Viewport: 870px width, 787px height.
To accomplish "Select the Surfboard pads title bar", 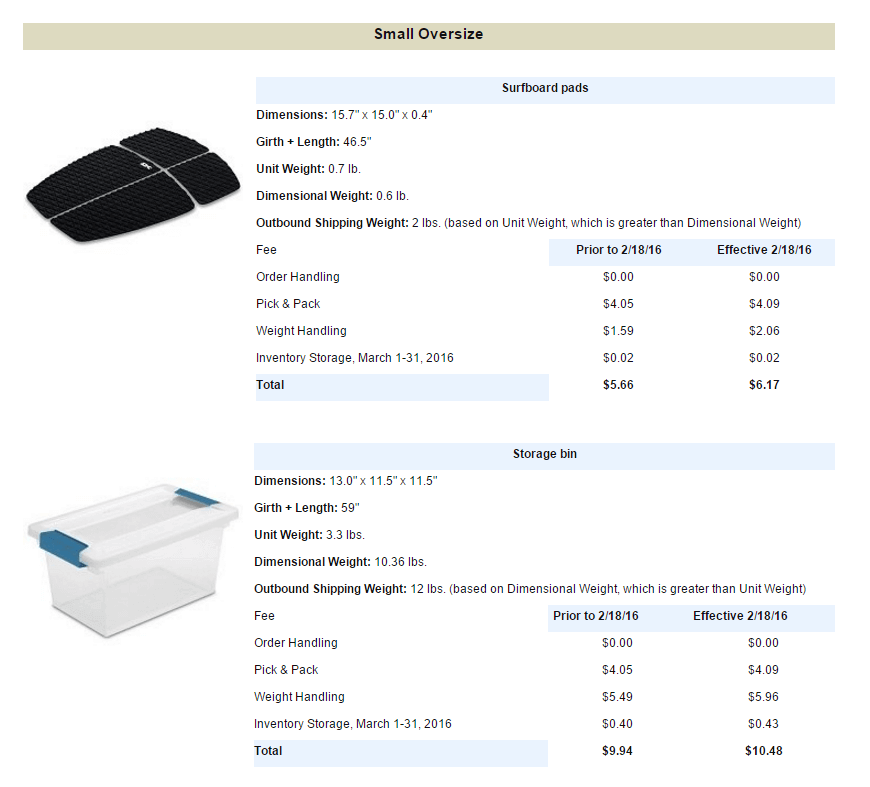I will pyautogui.click(x=545, y=88).
